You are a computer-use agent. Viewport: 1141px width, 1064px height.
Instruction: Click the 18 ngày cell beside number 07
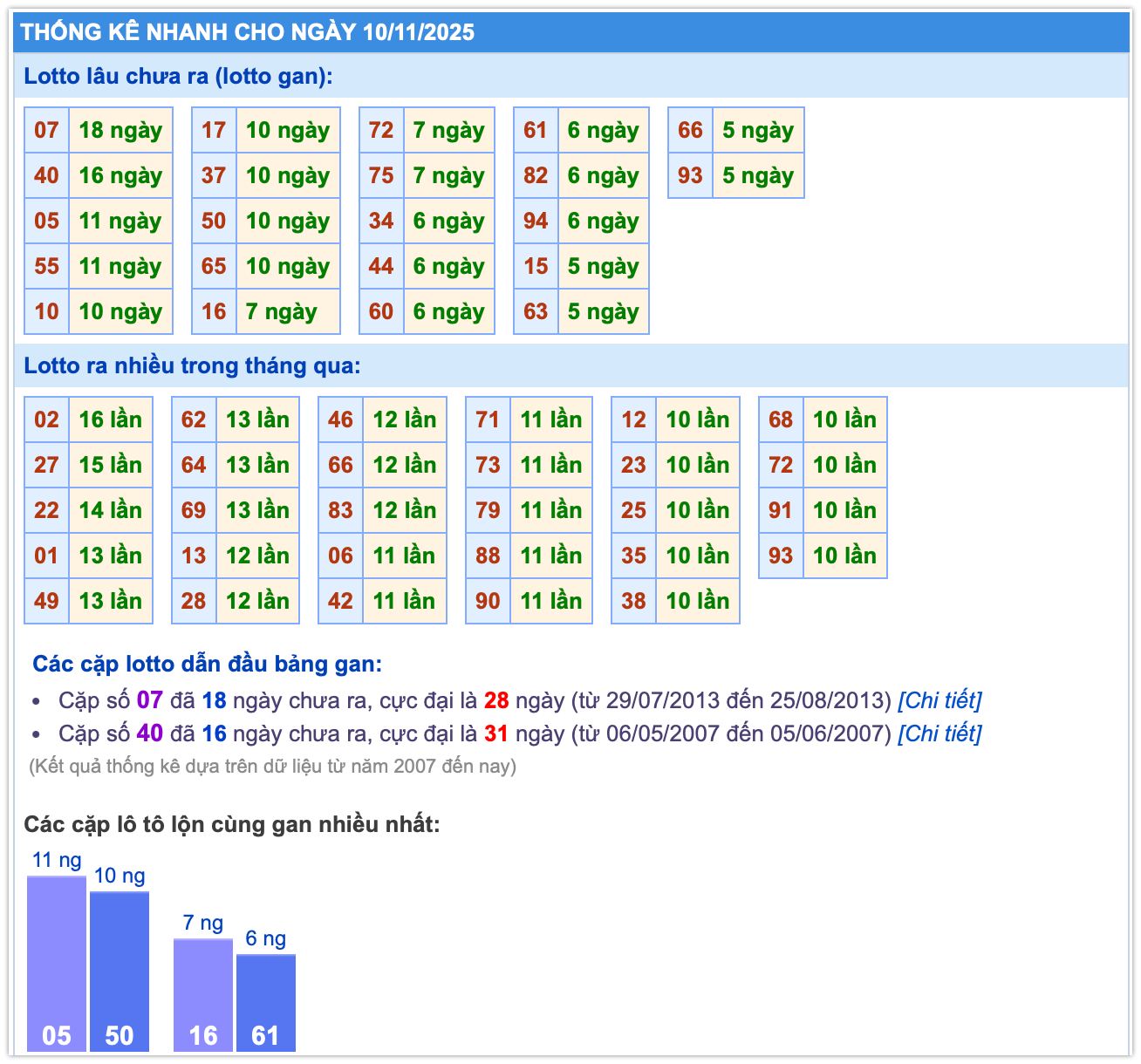click(120, 130)
